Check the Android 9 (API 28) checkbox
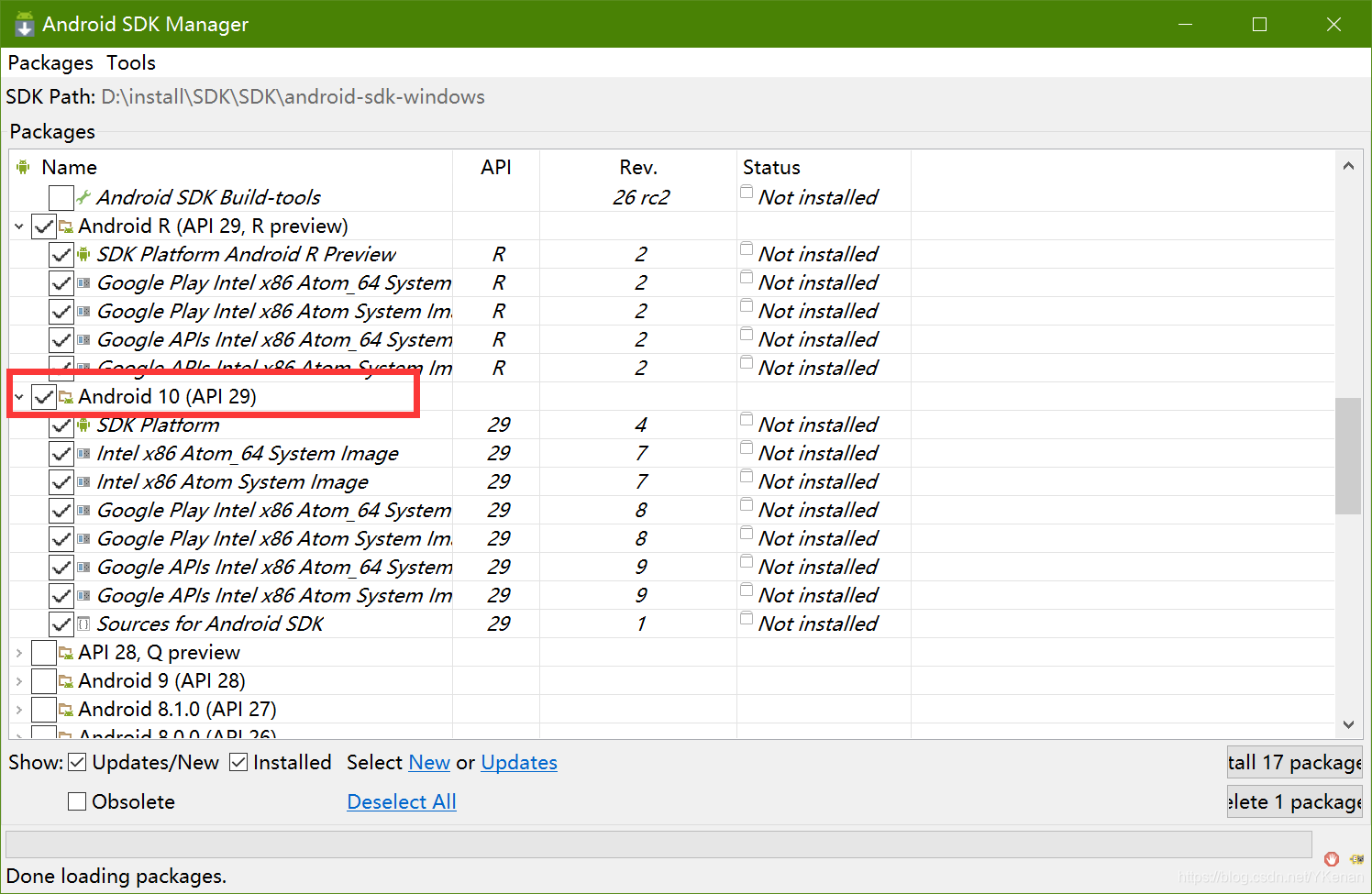Viewport: 1372px width, 894px height. (x=43, y=680)
